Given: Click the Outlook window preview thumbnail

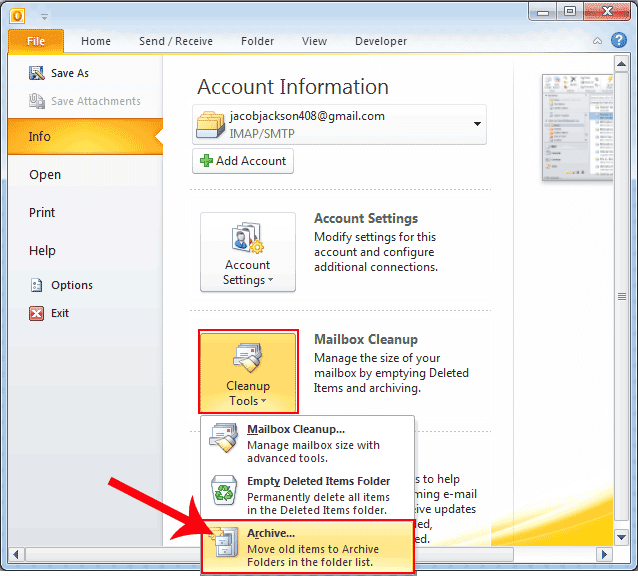Looking at the screenshot, I should (578, 127).
